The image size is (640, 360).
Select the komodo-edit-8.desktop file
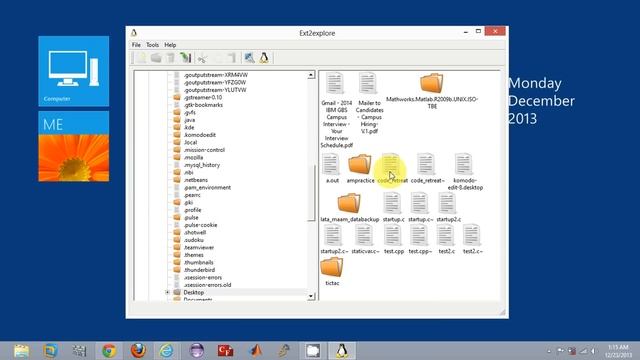pyautogui.click(x=464, y=172)
